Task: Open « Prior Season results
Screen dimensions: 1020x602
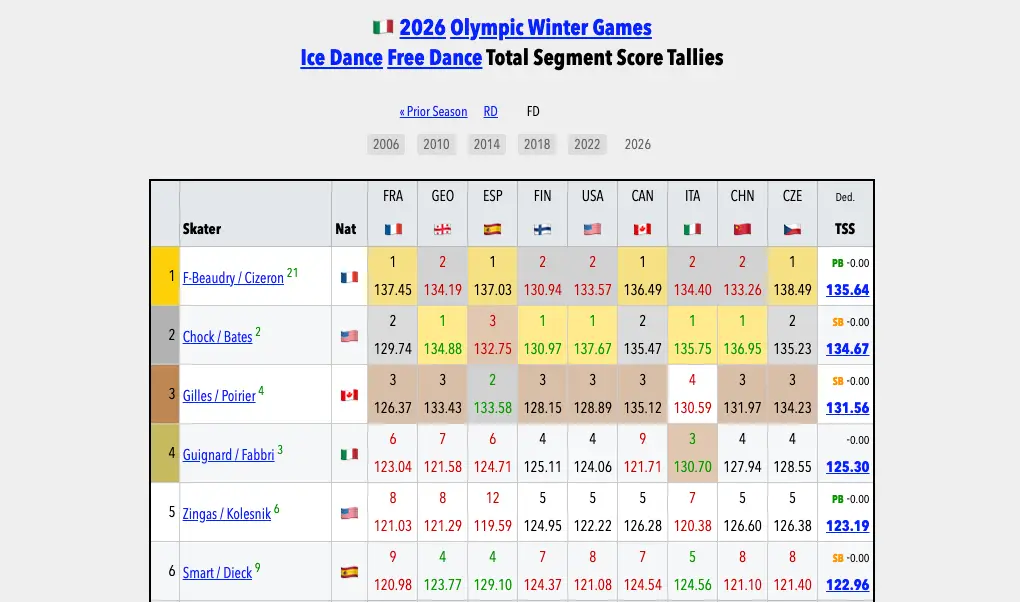Action: (x=433, y=111)
